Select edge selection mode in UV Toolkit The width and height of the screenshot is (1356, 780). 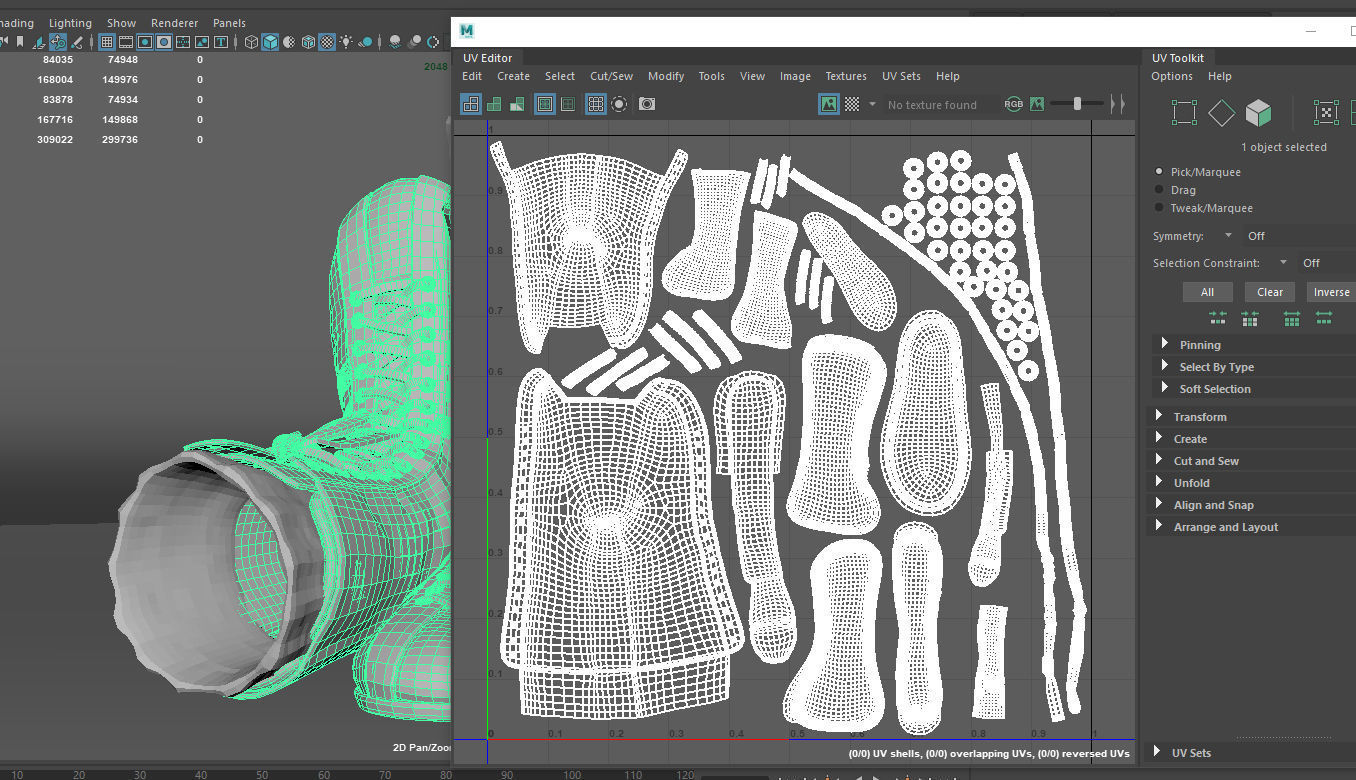tap(1221, 113)
